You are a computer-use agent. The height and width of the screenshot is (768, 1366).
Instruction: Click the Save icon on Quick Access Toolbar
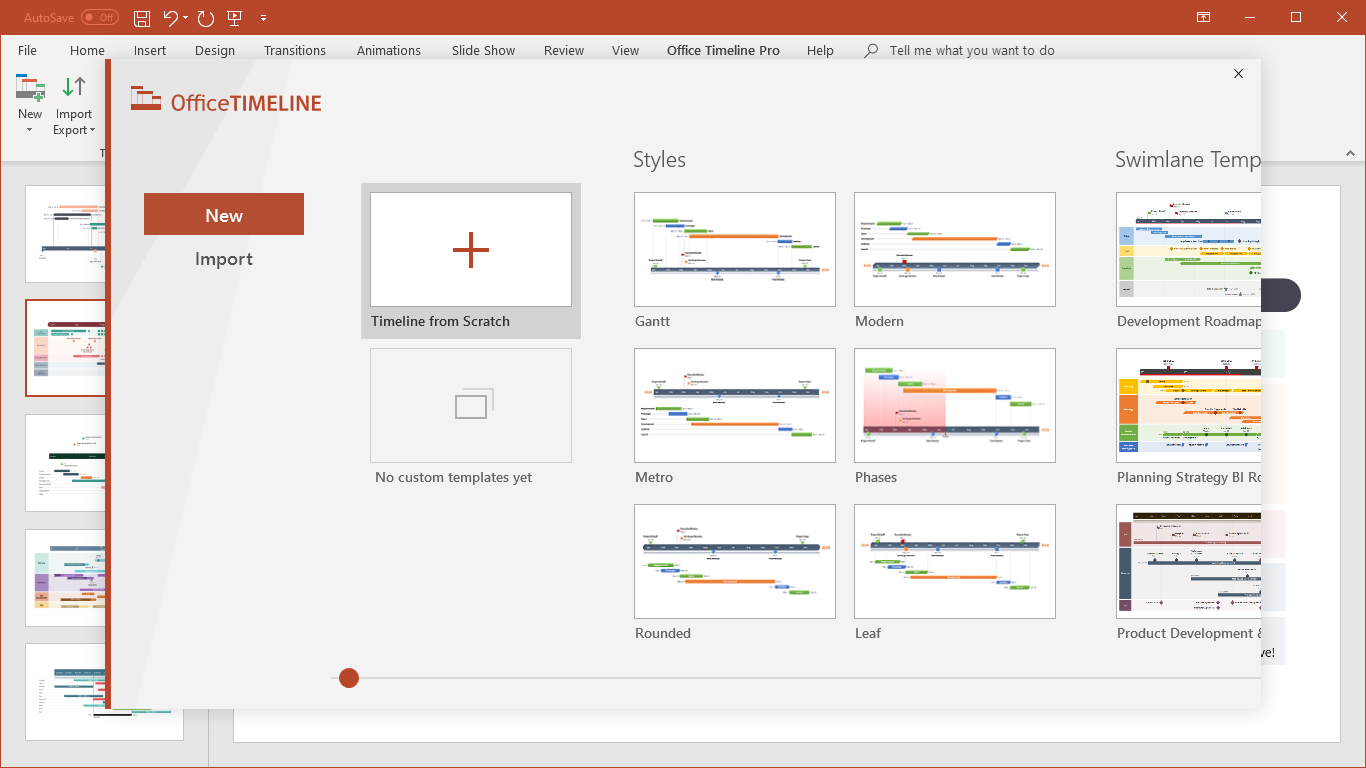tap(141, 17)
